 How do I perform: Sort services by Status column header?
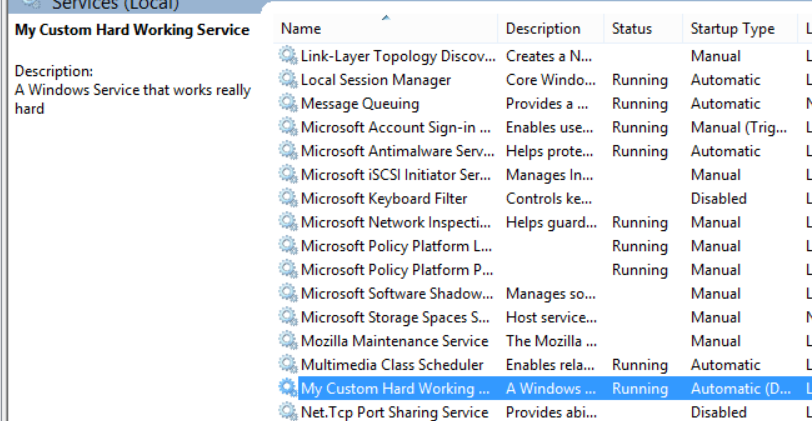(x=631, y=29)
